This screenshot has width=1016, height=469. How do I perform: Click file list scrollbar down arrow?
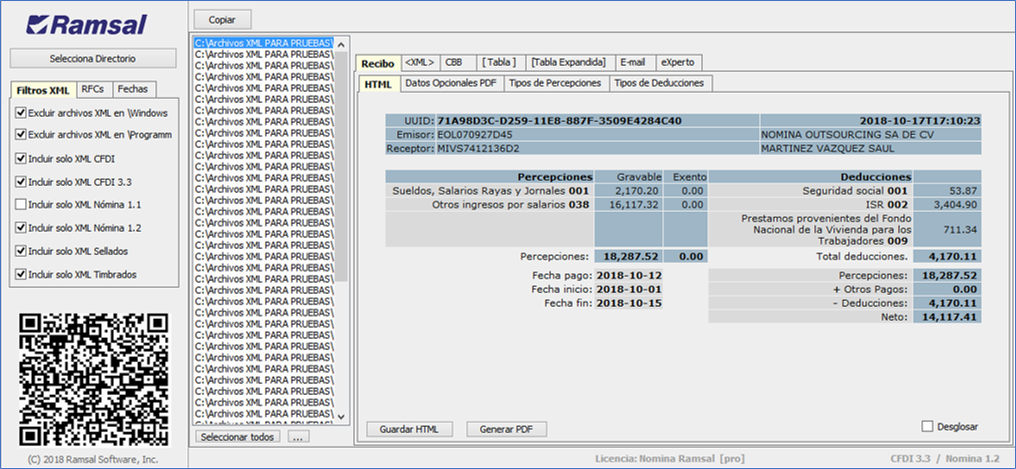[x=341, y=417]
